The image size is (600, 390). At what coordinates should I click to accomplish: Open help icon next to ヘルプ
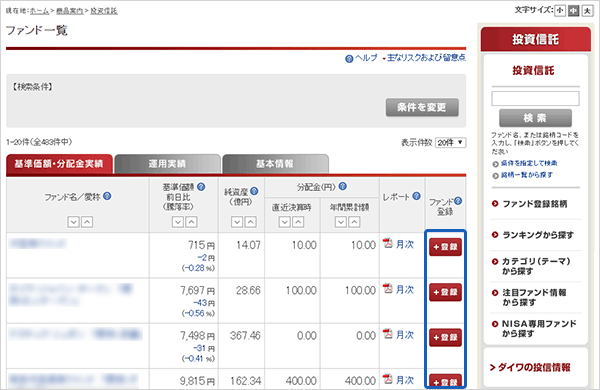349,59
